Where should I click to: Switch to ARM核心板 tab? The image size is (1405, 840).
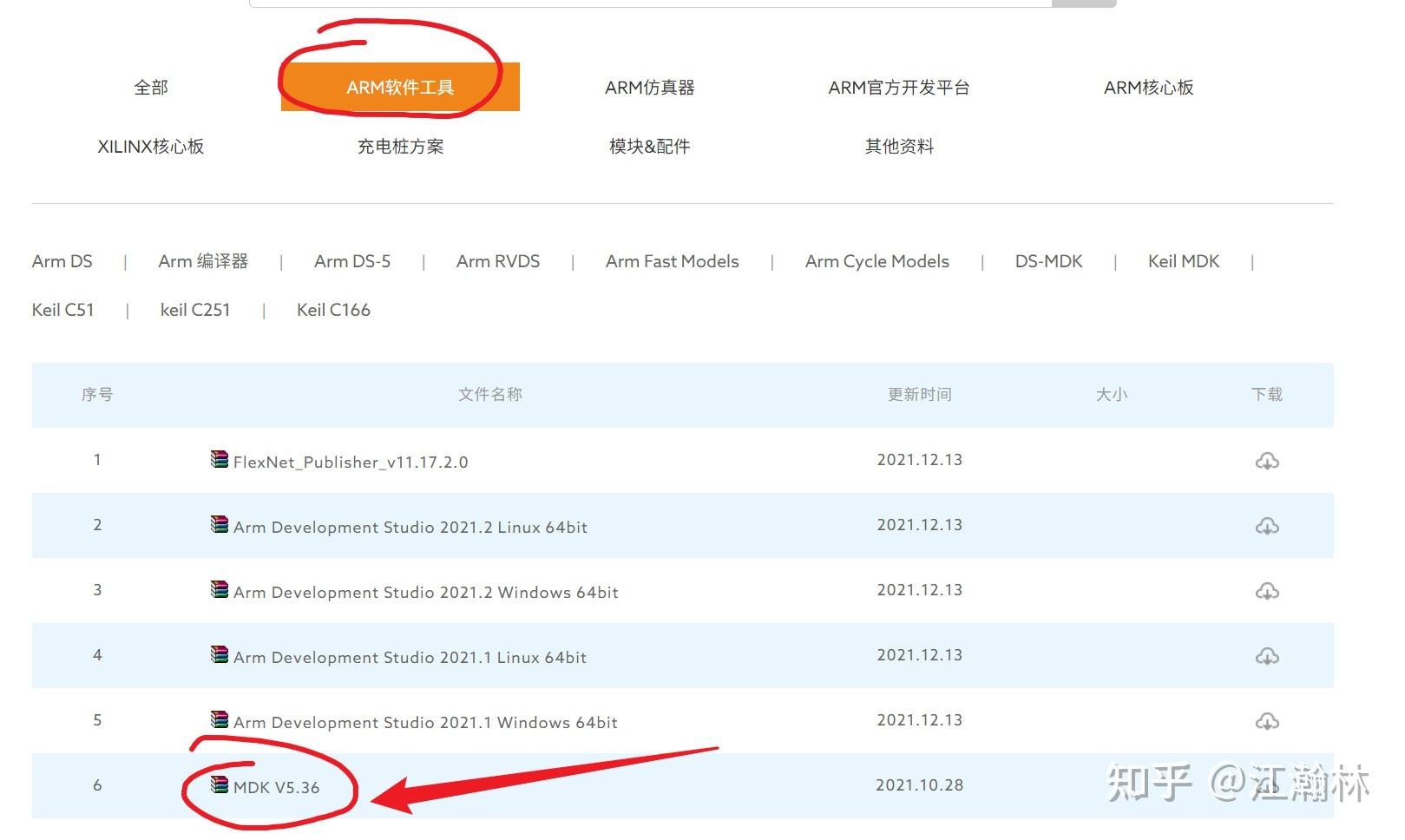click(x=1149, y=88)
